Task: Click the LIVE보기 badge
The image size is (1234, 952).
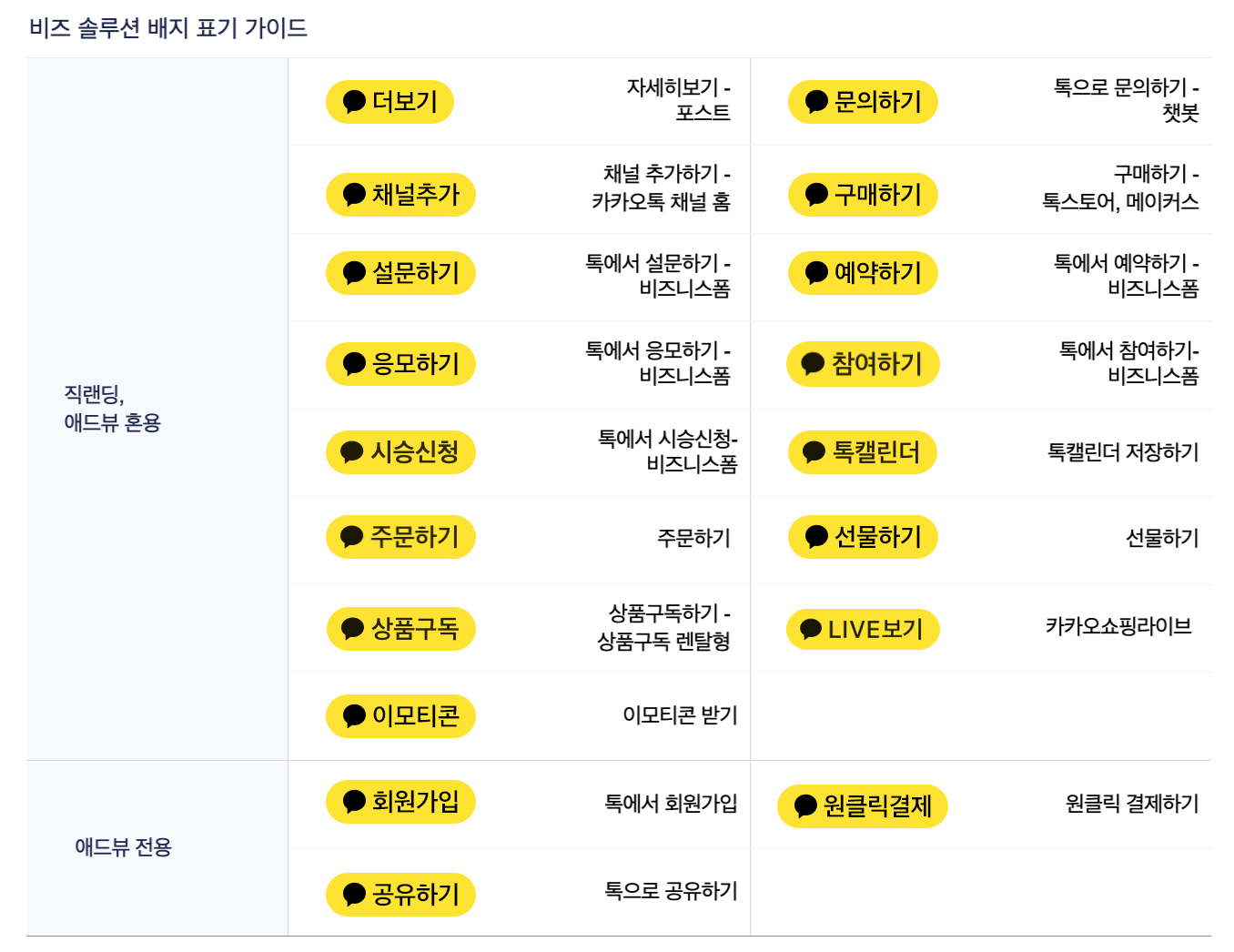Action: coord(863,629)
